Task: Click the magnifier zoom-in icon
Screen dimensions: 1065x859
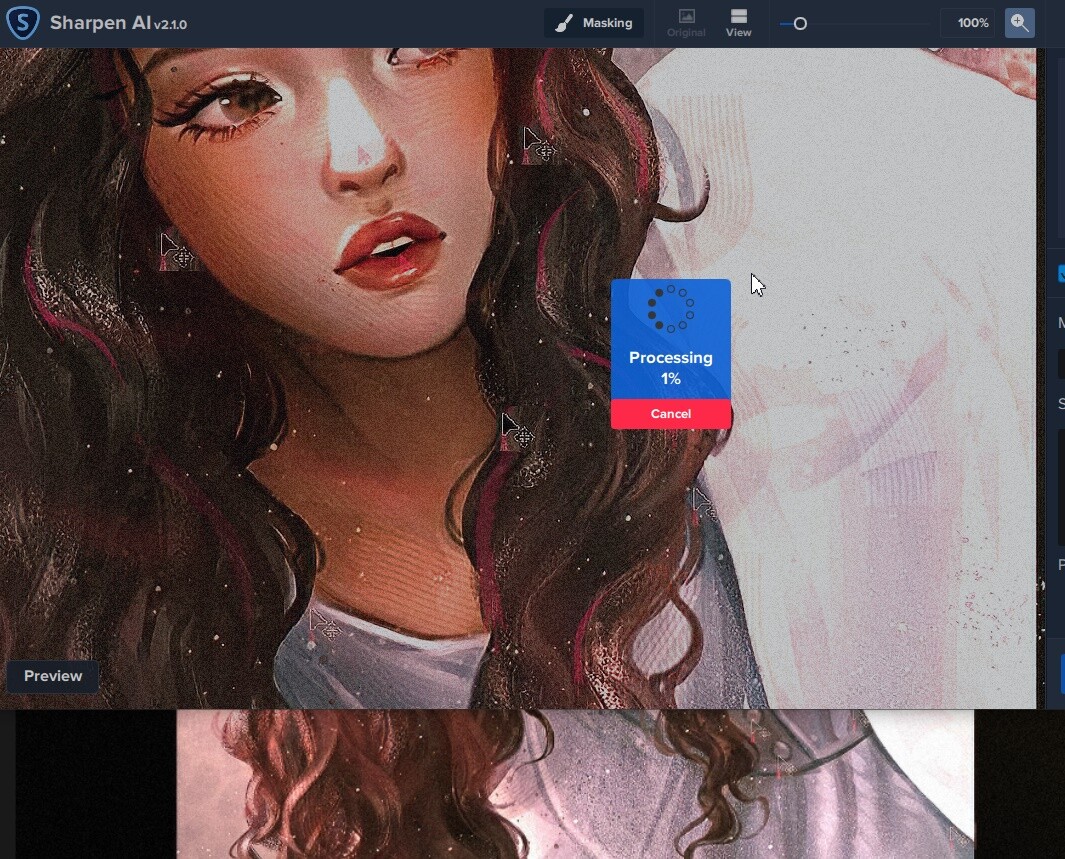Action: tap(1019, 23)
